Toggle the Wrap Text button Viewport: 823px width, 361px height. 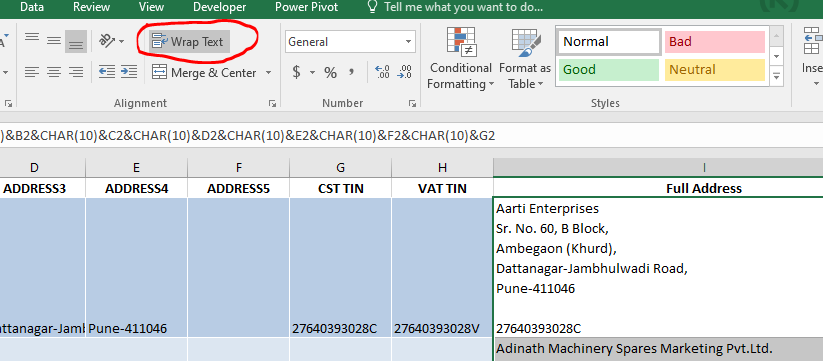pos(189,41)
